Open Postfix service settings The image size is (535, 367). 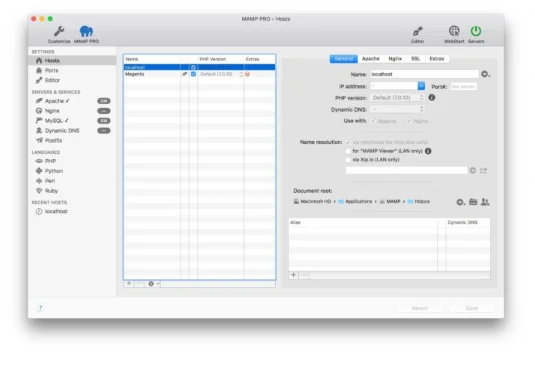(x=53, y=141)
